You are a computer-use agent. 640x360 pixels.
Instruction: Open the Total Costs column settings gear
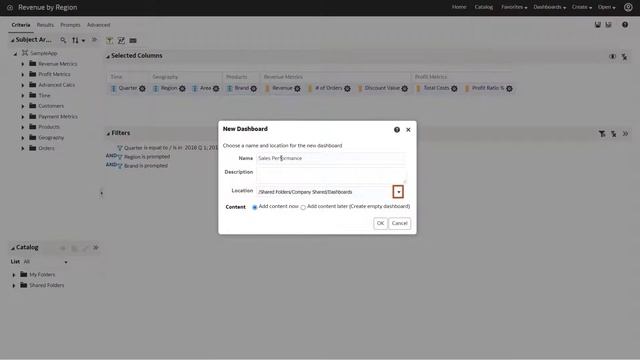(454, 89)
